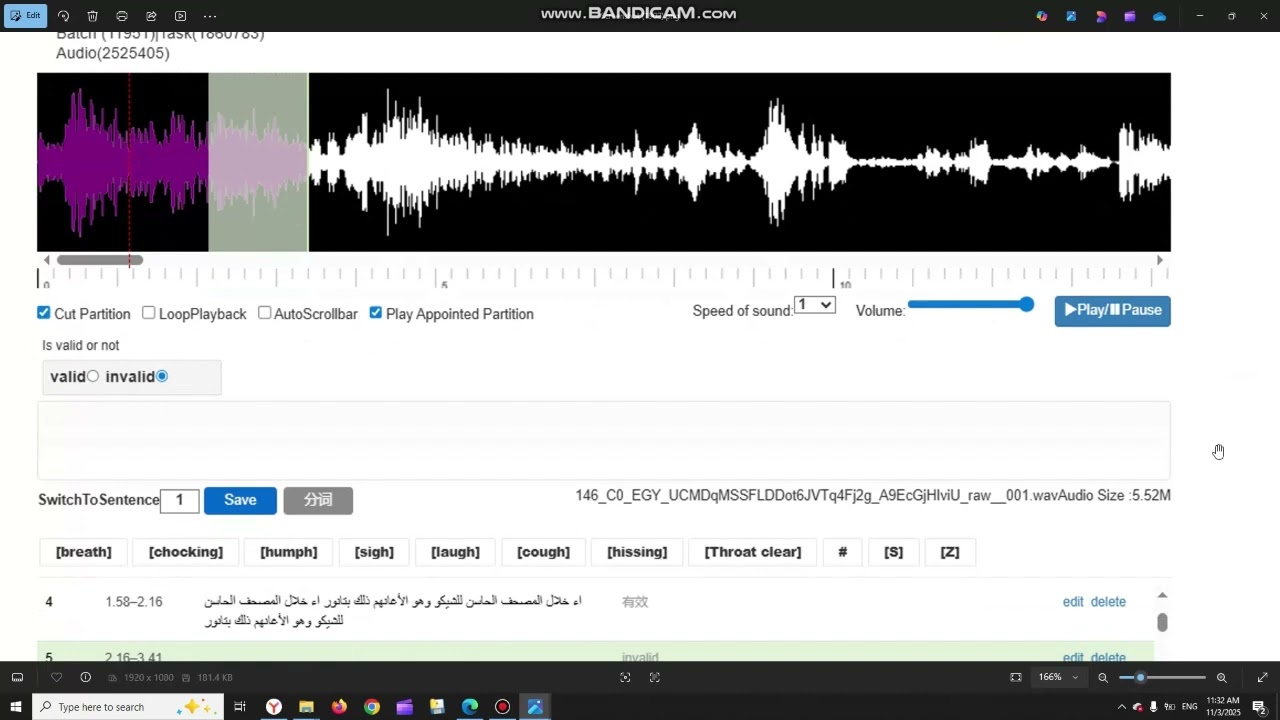The width and height of the screenshot is (1280, 720).
Task: Open Yandex browser from the taskbar
Action: 273,707
